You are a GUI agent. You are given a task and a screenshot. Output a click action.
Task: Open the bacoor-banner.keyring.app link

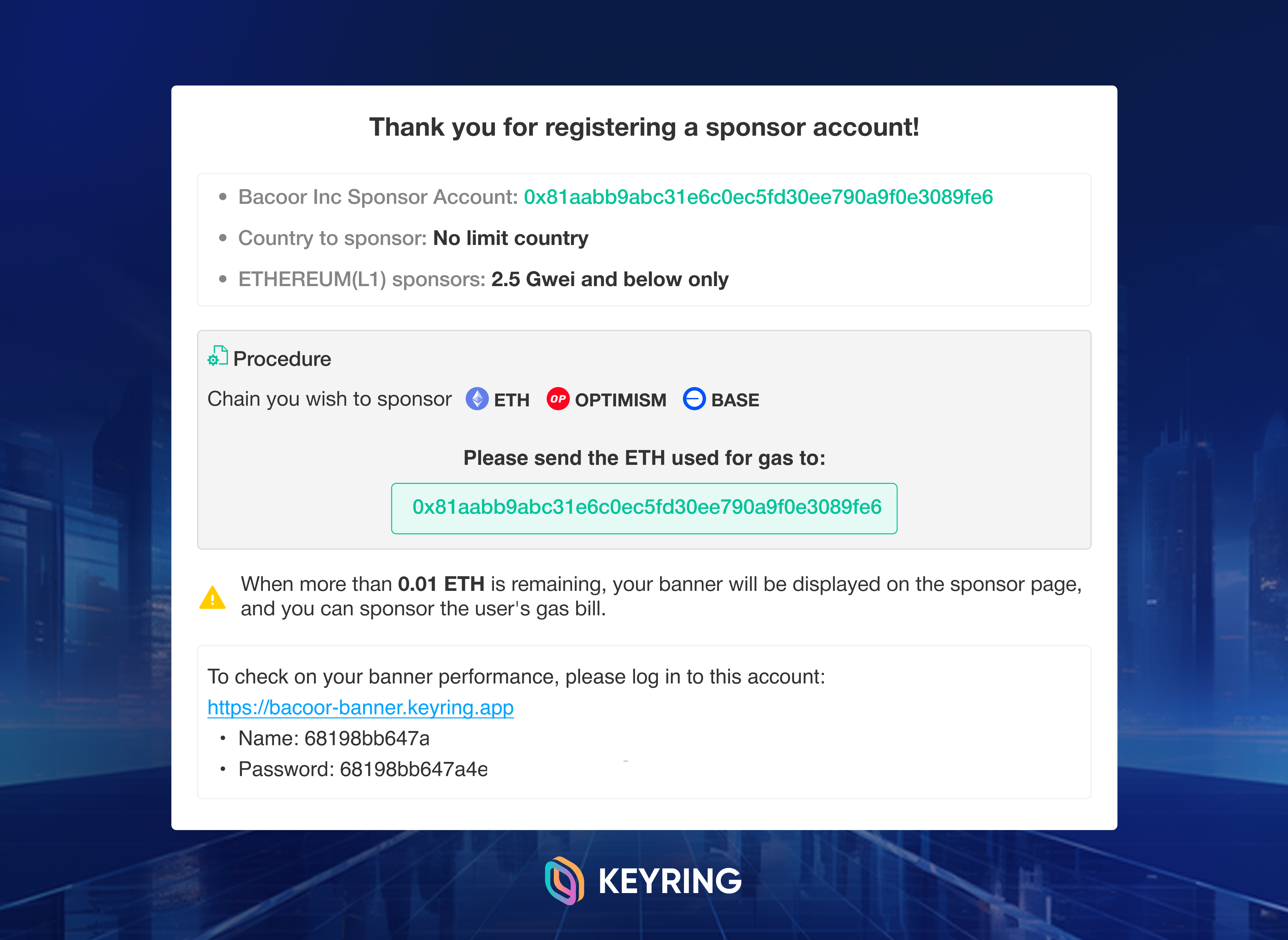coord(361,707)
